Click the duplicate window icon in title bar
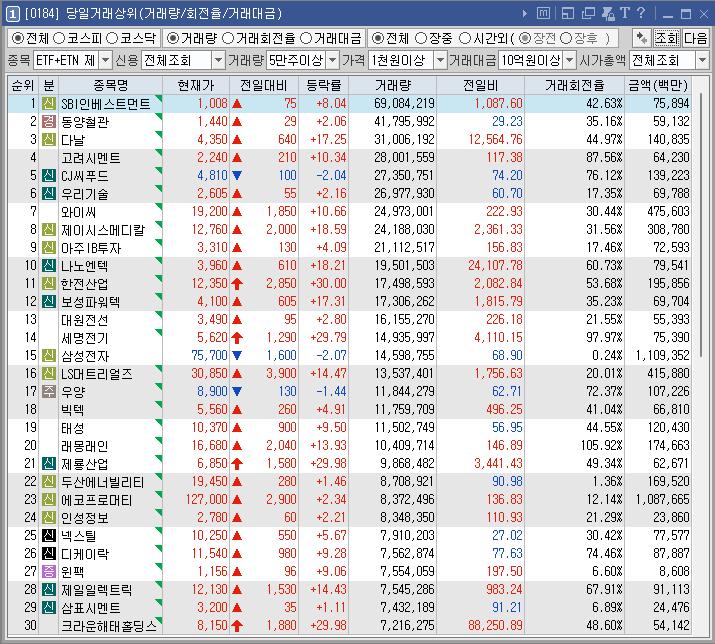This screenshot has width=715, height=644. 588,13
